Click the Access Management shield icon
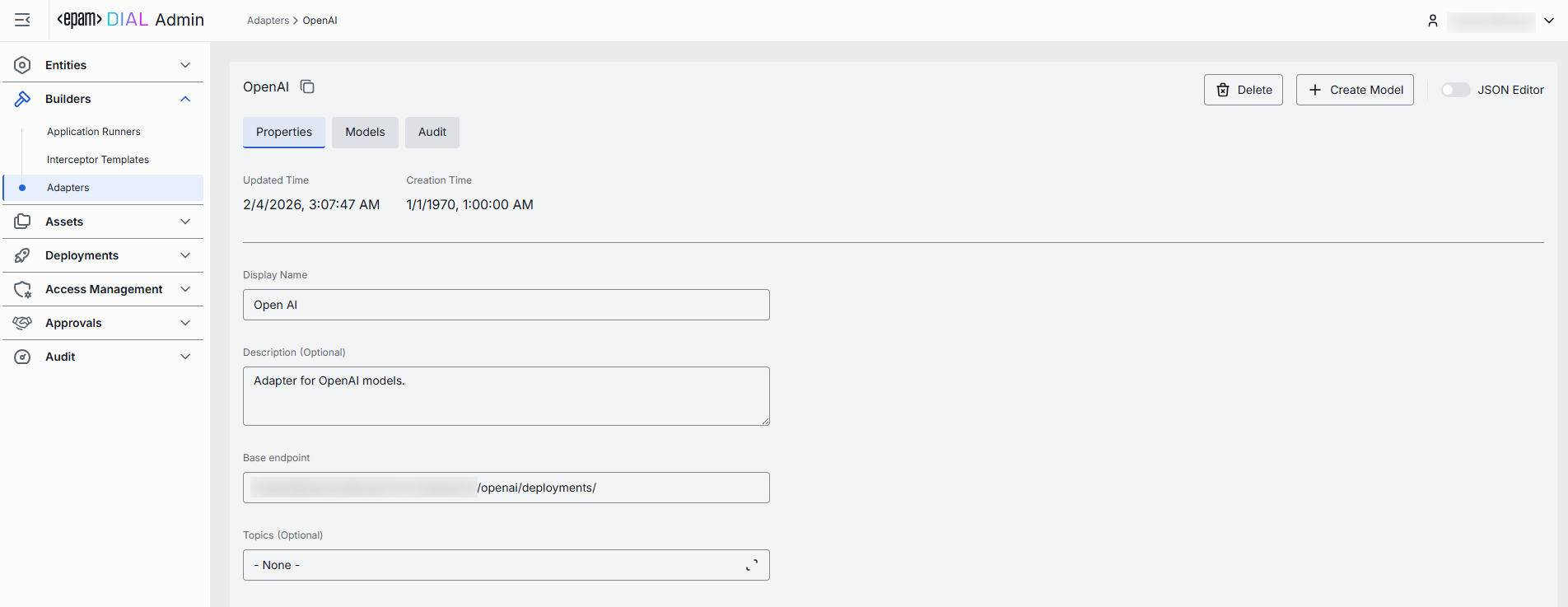 point(22,289)
